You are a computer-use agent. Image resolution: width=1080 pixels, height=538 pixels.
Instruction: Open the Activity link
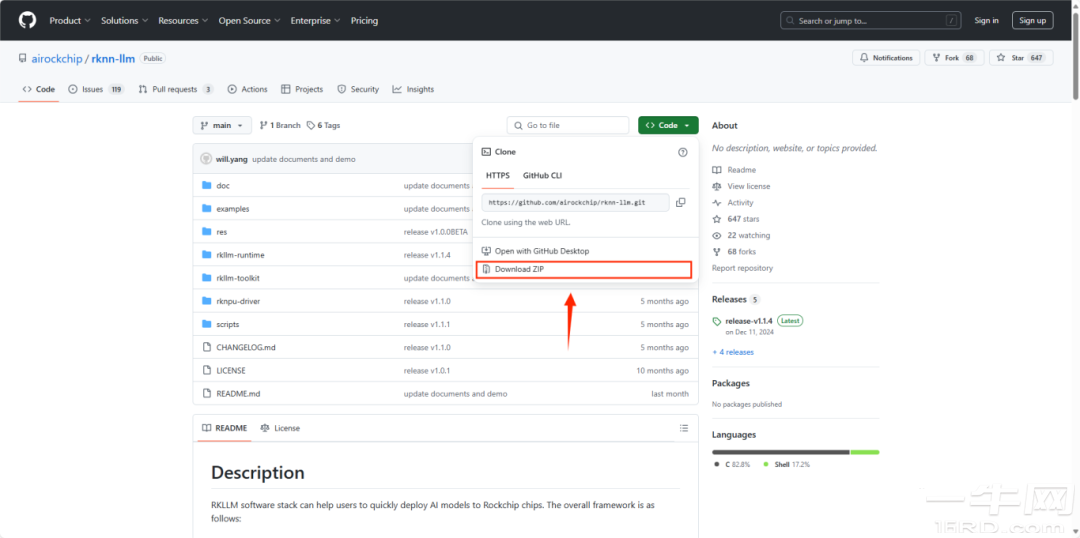(733, 203)
